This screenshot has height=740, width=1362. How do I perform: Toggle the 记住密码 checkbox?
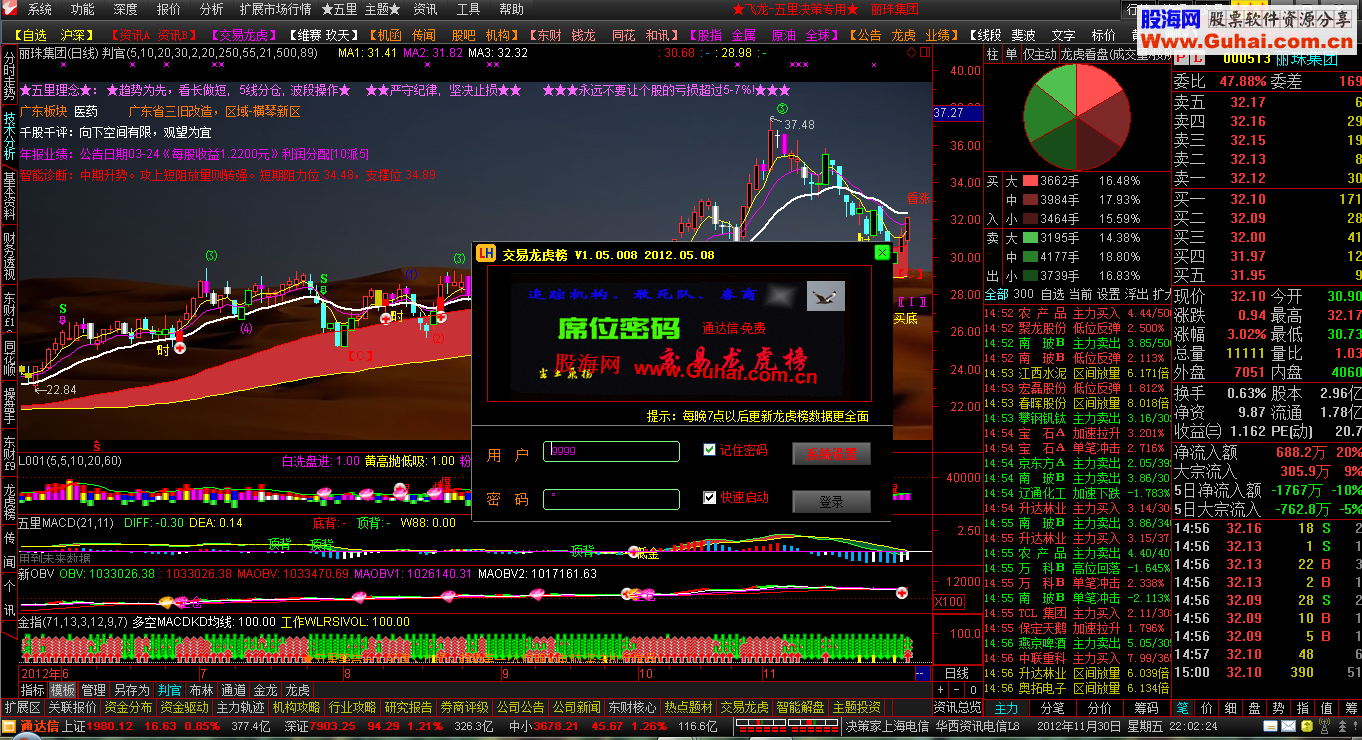(710, 450)
